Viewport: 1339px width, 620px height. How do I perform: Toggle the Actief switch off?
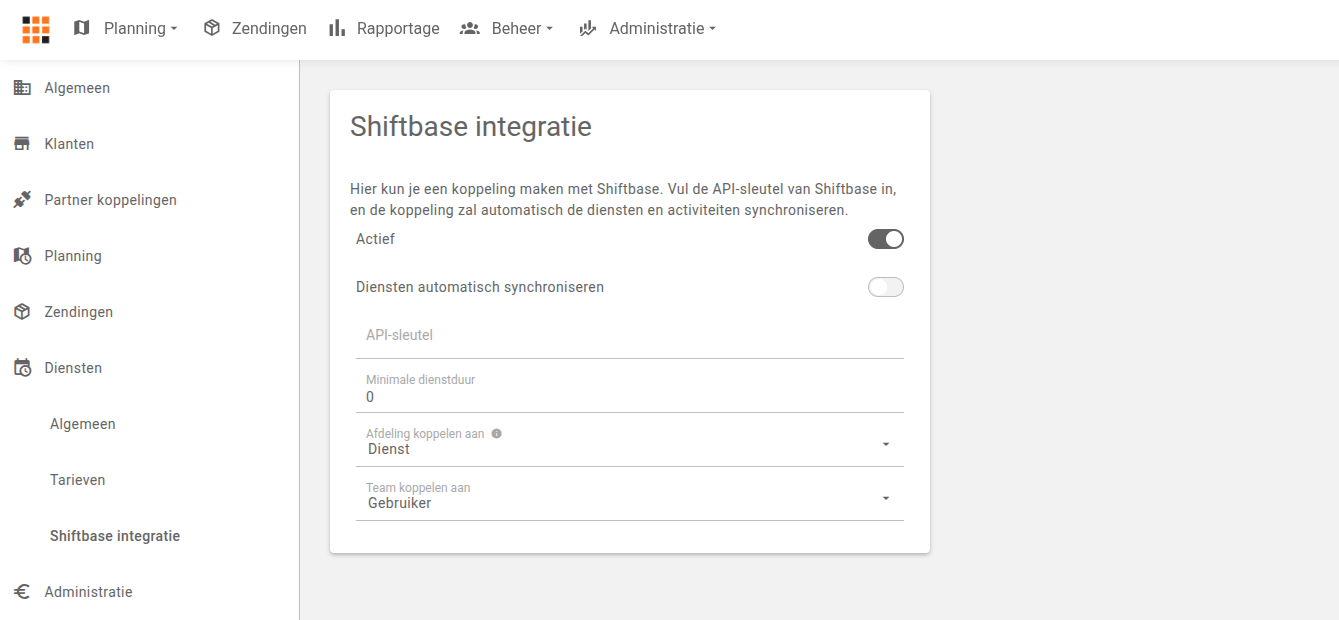point(886,239)
